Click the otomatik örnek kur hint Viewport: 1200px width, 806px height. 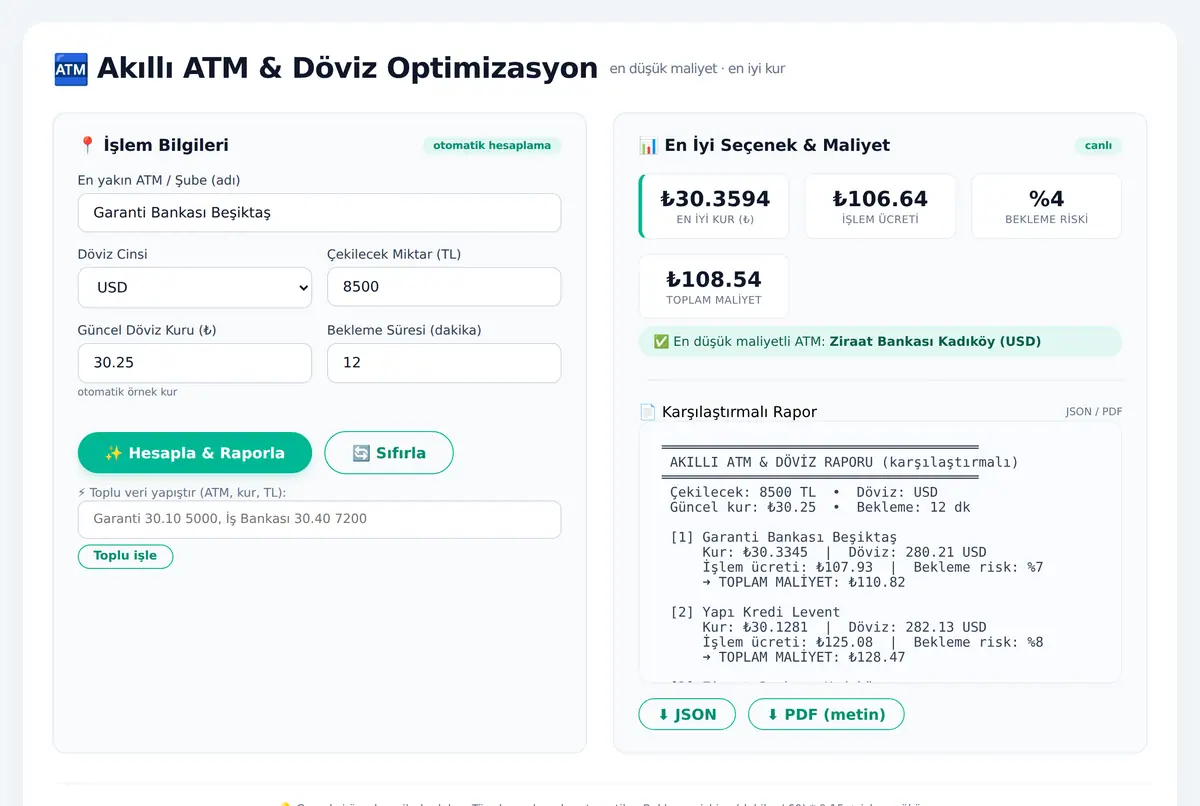point(127,392)
